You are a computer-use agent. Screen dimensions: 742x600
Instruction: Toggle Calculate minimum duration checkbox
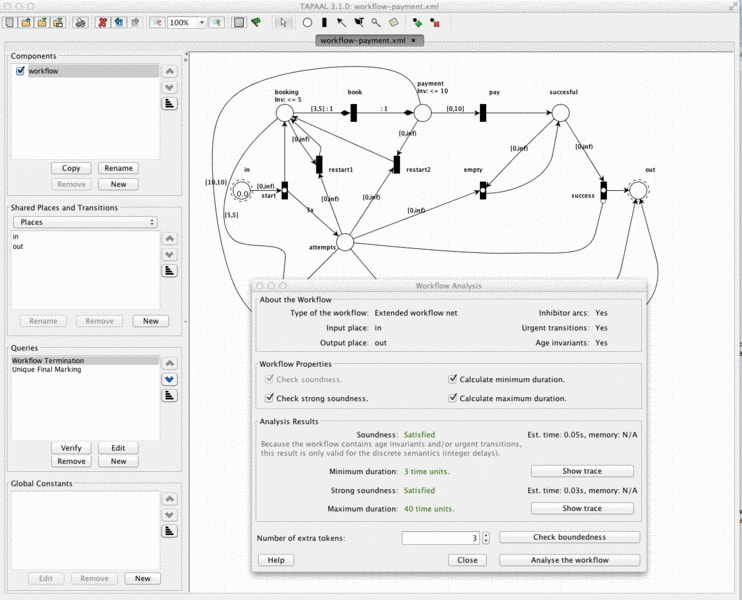pos(452,379)
